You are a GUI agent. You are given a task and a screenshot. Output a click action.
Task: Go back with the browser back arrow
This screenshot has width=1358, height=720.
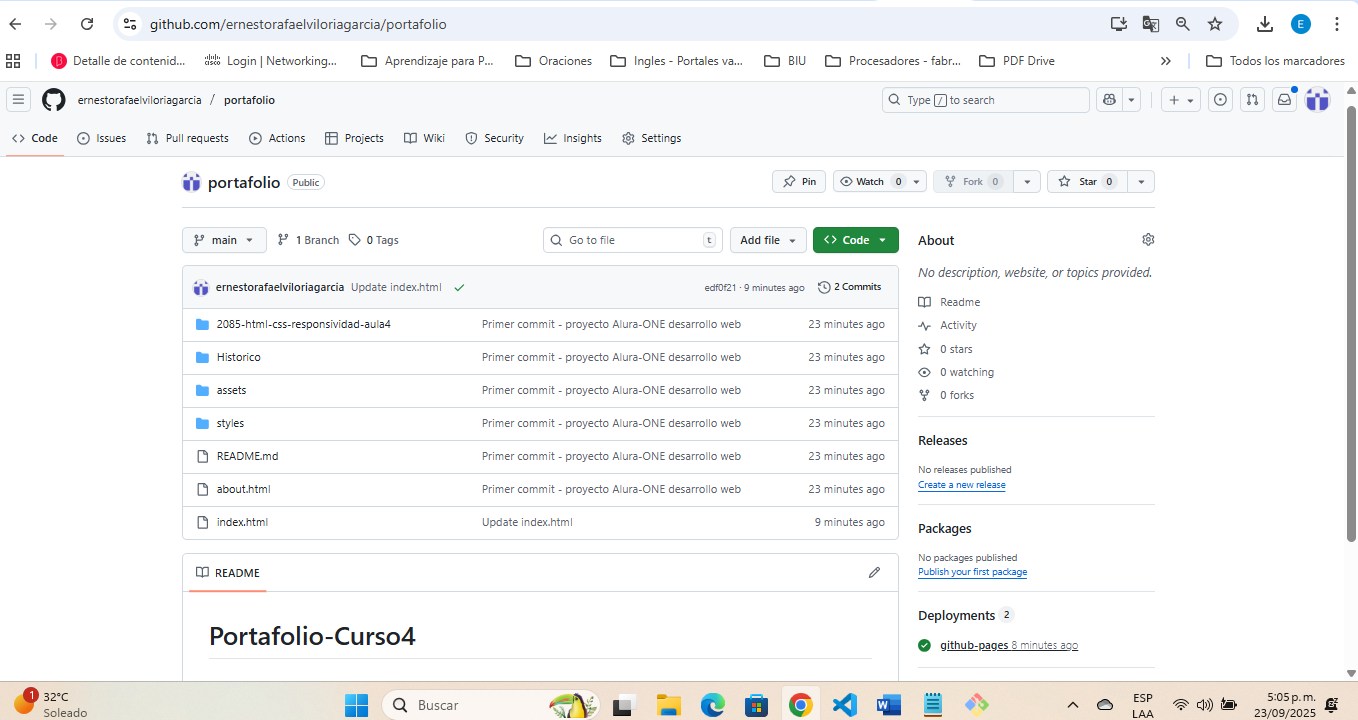click(x=16, y=24)
